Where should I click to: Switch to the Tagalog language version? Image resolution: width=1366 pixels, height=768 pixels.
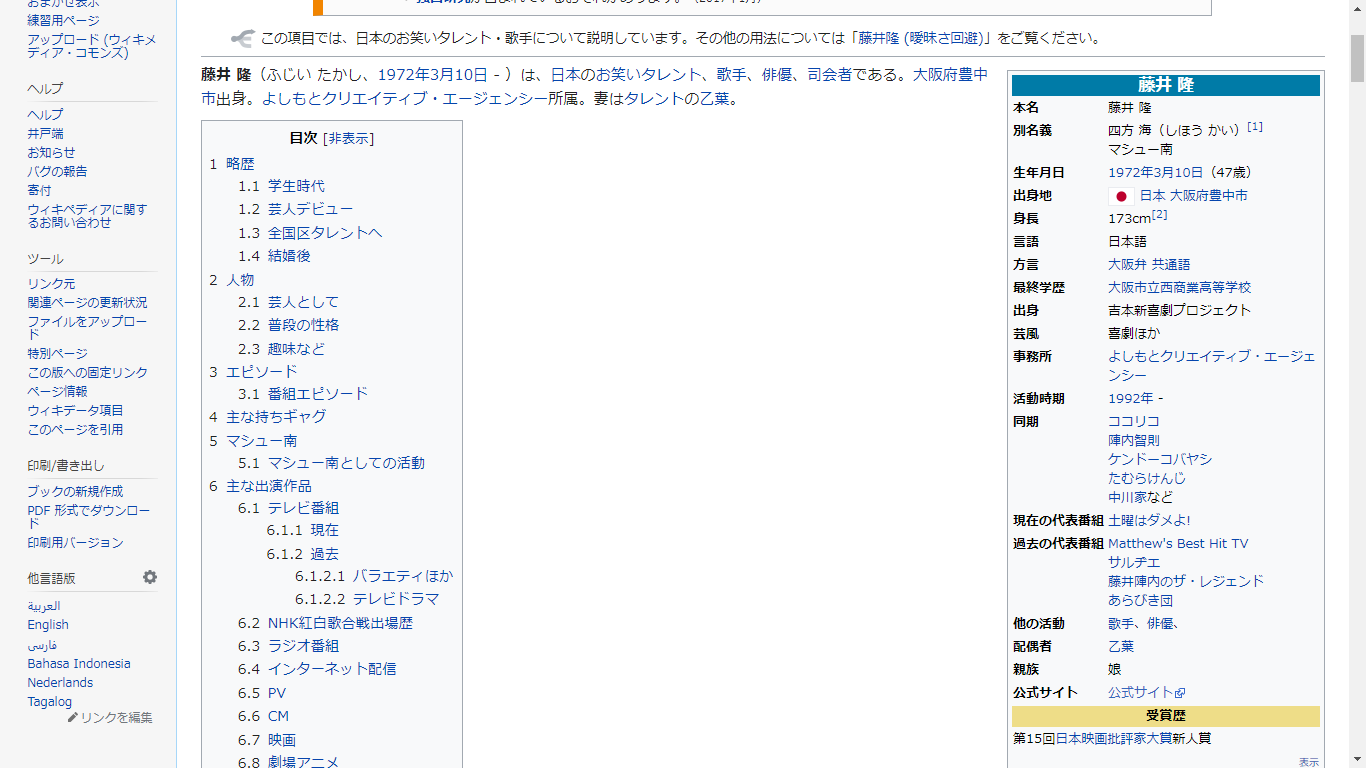(50, 702)
